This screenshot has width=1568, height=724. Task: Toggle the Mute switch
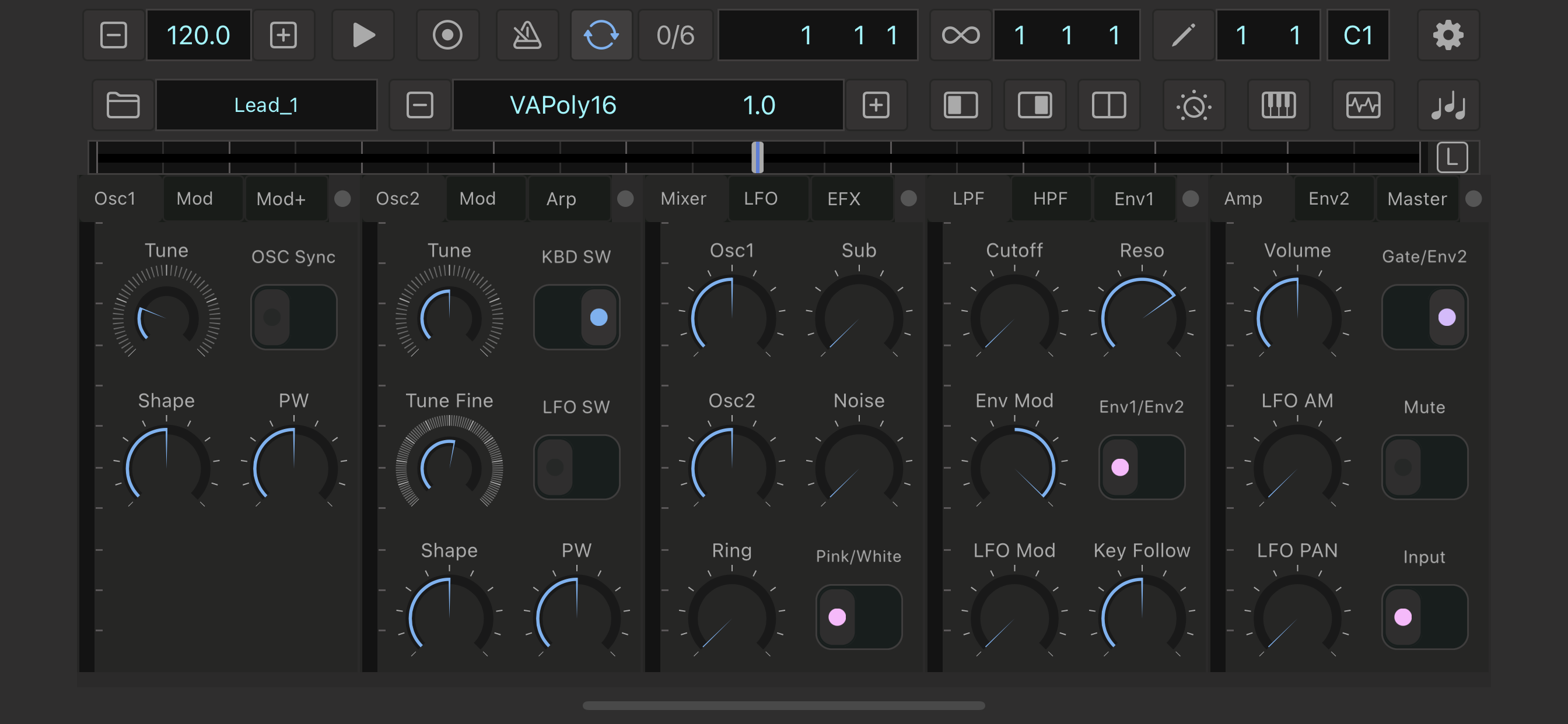(1424, 467)
